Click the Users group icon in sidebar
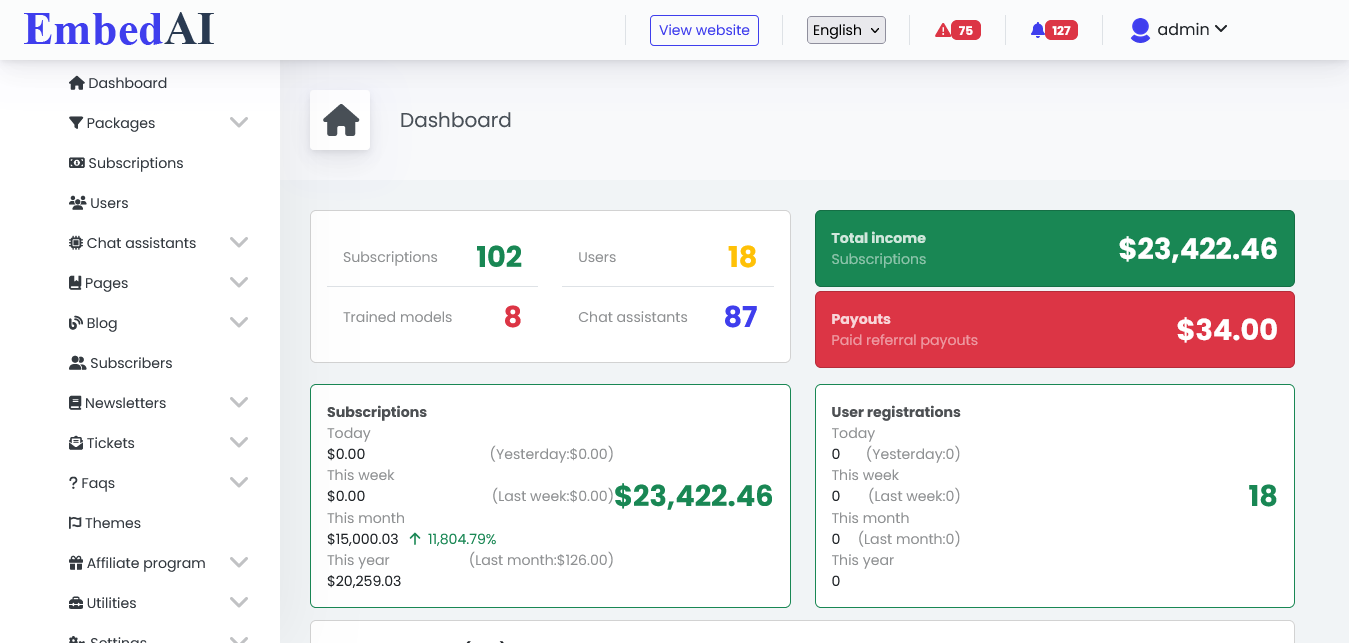Viewport: 1349px width, 643px height. (x=77, y=203)
